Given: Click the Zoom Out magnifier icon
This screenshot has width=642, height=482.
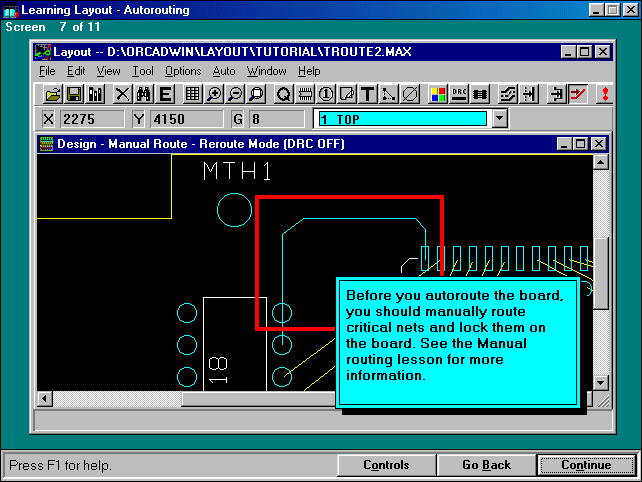Looking at the screenshot, I should tap(235, 94).
